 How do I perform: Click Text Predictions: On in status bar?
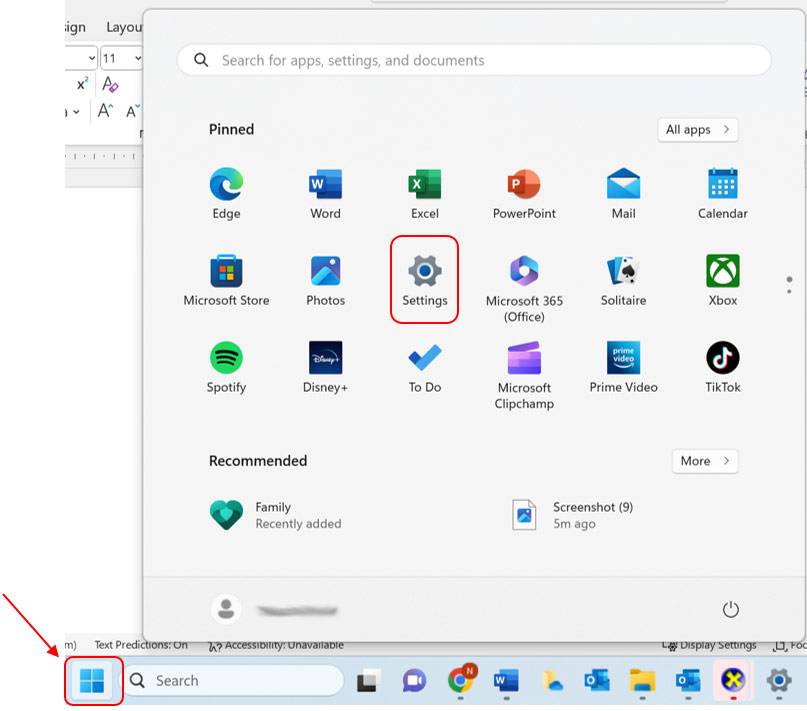point(141,645)
